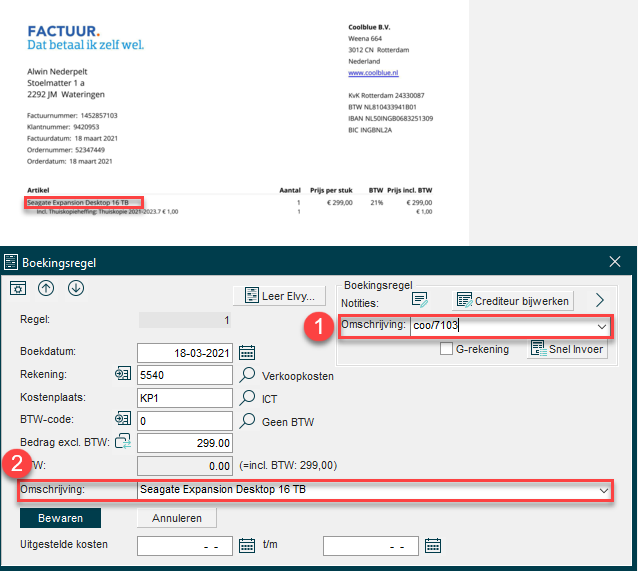
Task: Click 'Geen BTW' label beside BTW-code
Action: point(288,422)
